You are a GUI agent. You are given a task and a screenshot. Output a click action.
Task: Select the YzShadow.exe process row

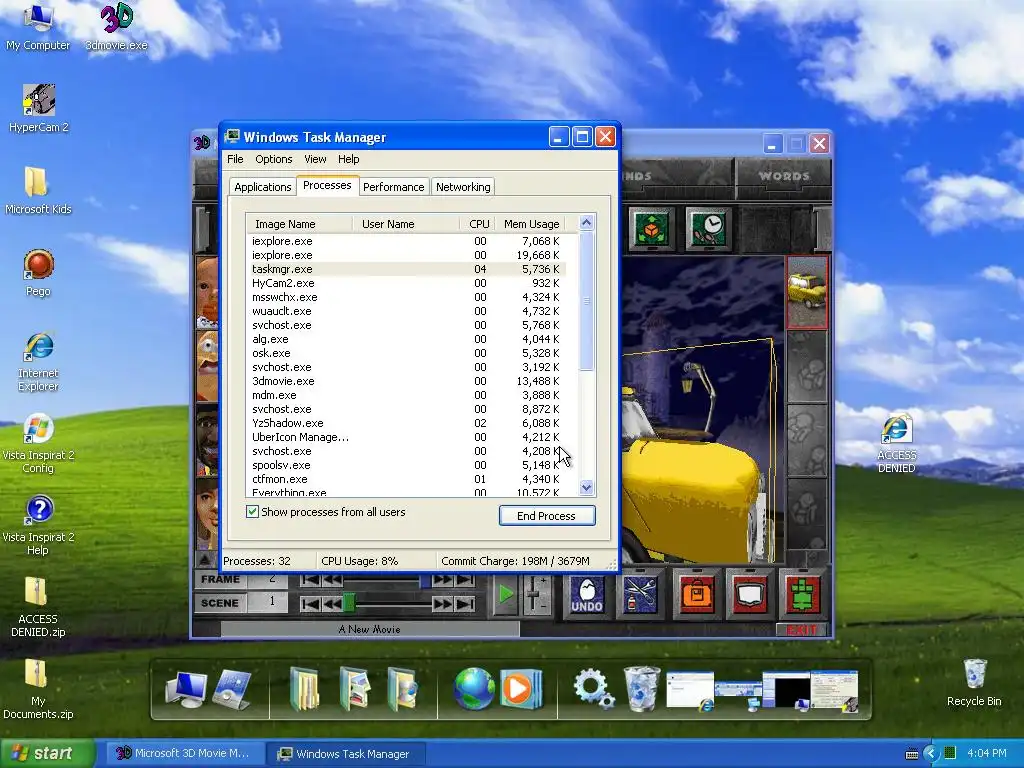pyautogui.click(x=406, y=423)
